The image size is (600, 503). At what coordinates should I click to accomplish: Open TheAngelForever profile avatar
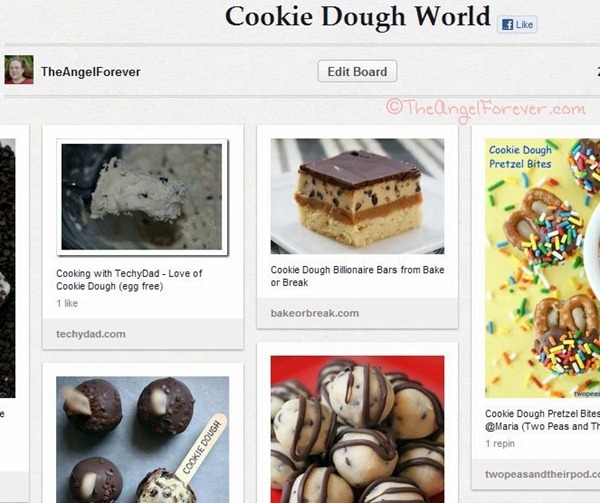(19, 70)
